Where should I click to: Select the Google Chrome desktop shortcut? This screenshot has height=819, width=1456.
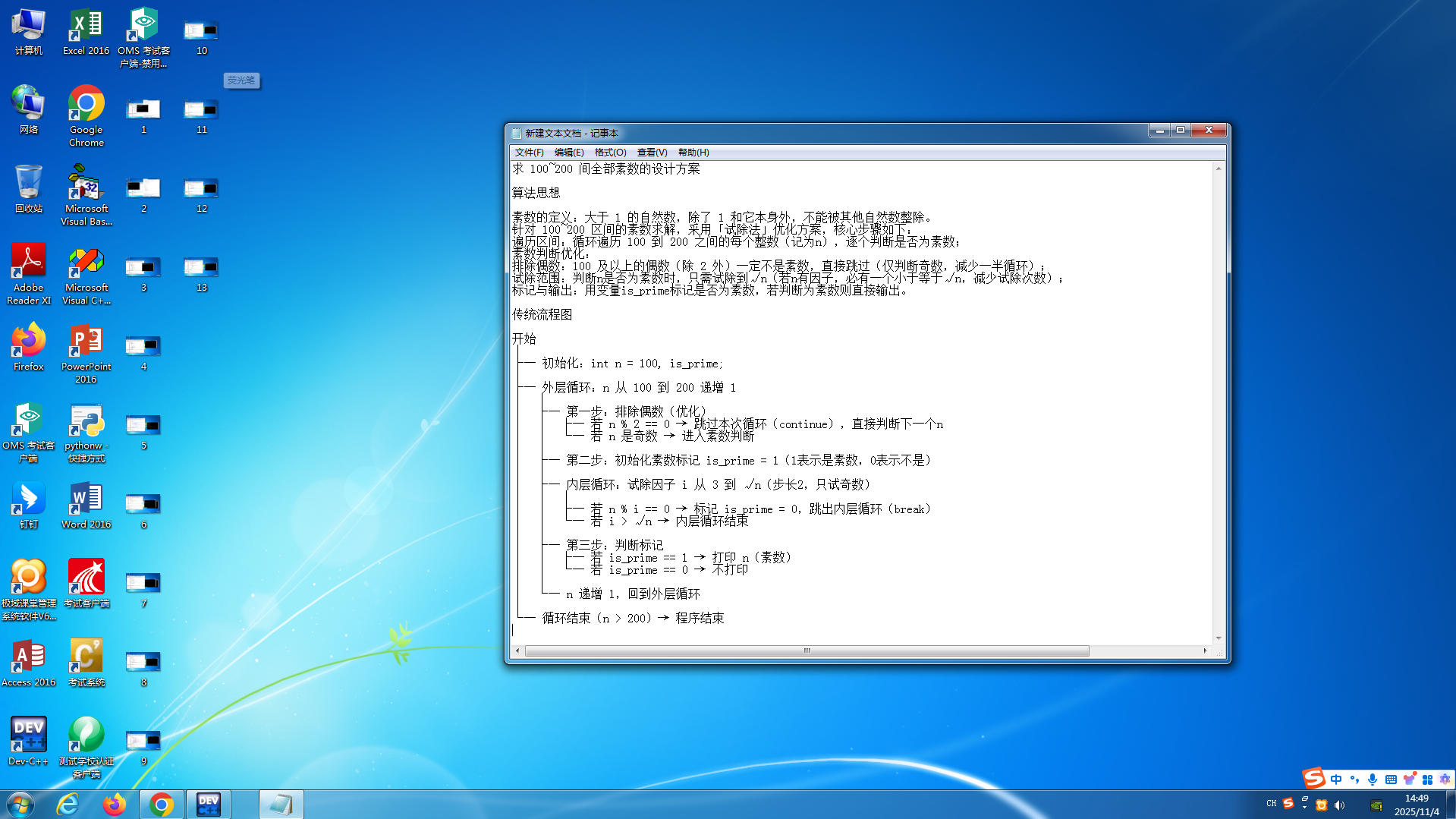86,117
